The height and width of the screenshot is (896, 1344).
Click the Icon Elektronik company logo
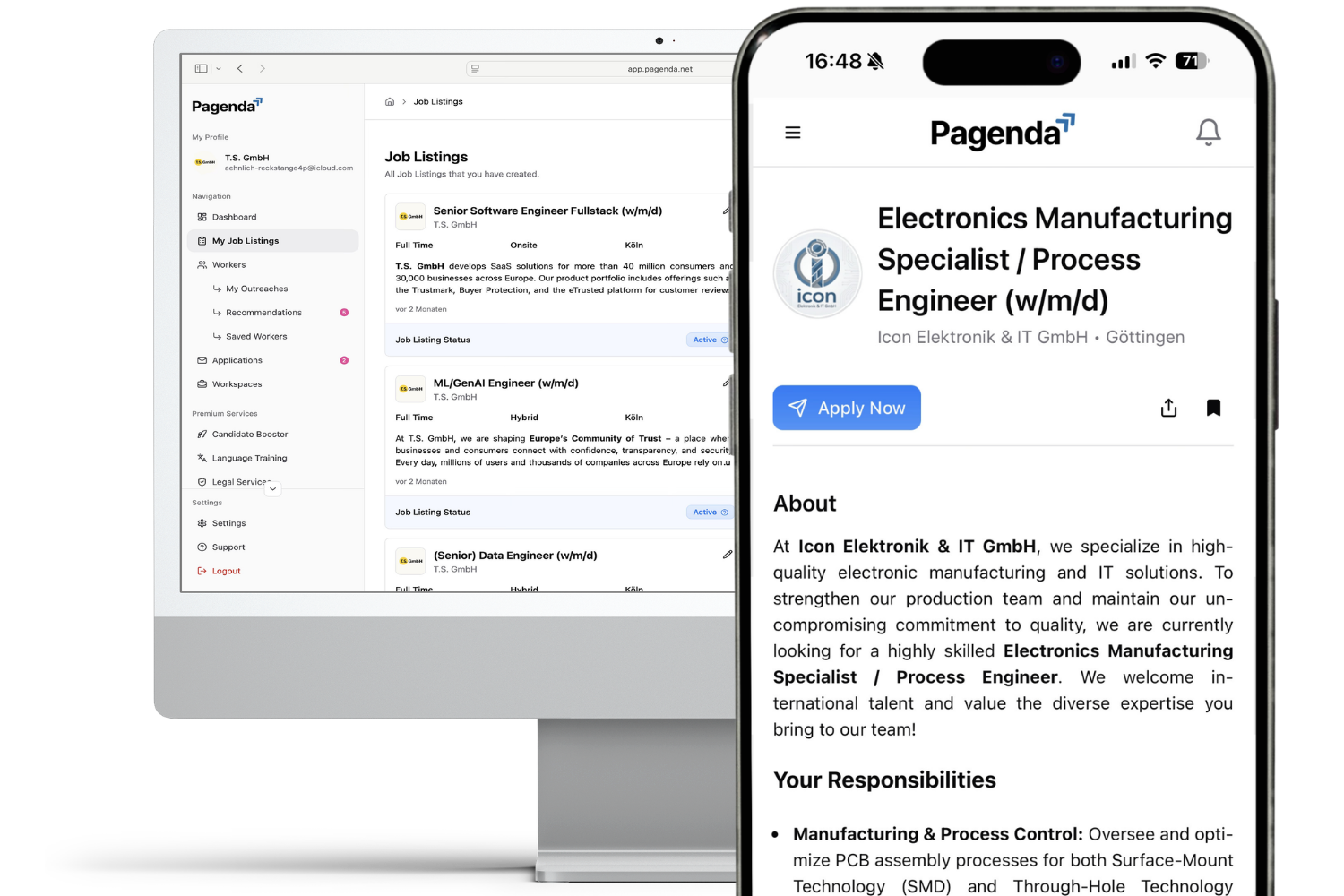[x=817, y=274]
